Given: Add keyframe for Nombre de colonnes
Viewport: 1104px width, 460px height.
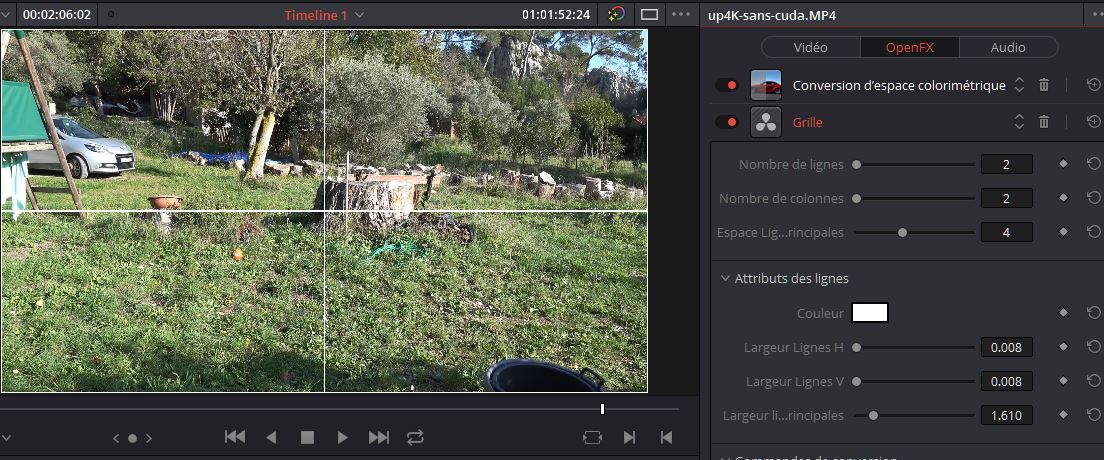Looking at the screenshot, I should coord(1063,198).
